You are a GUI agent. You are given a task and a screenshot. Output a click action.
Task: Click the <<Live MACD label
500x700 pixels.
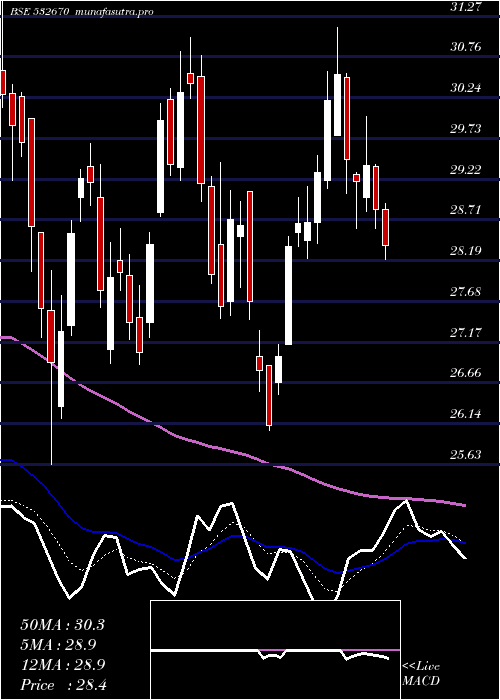click(421, 674)
